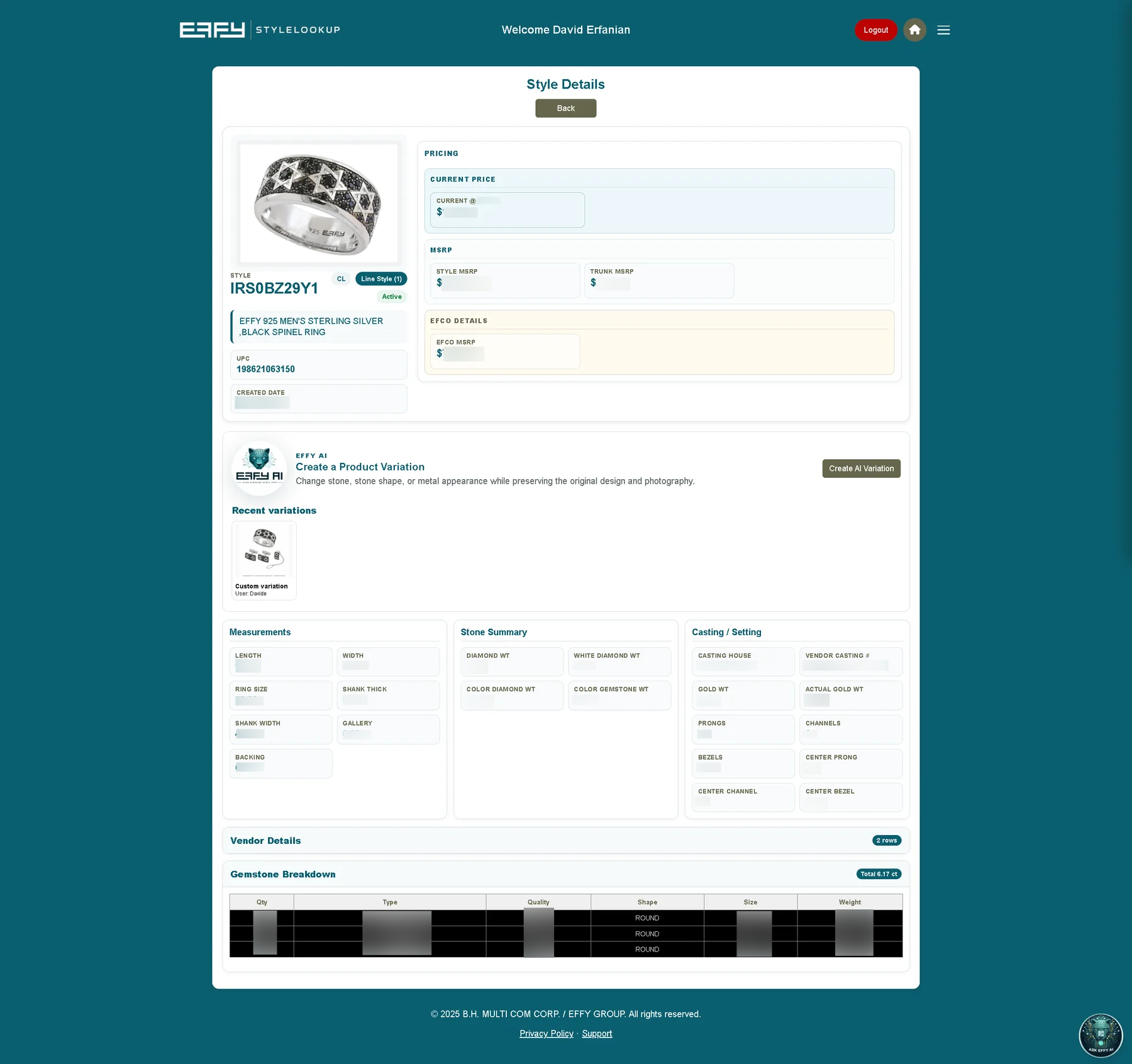The width and height of the screenshot is (1132, 1064).
Task: Click the Current price field
Action: pyautogui.click(x=508, y=209)
